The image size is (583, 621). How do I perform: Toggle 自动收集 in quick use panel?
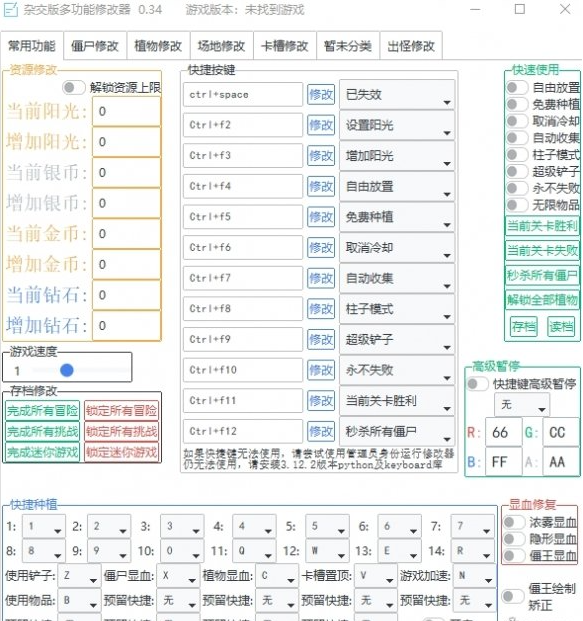tap(517, 138)
